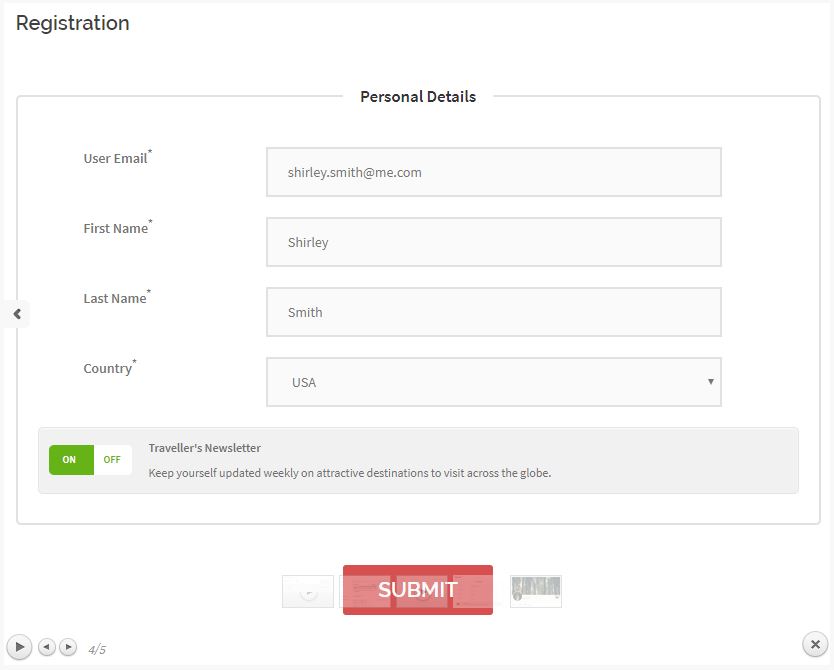Click the Personal Details section title
This screenshot has height=670, width=834.
(418, 97)
